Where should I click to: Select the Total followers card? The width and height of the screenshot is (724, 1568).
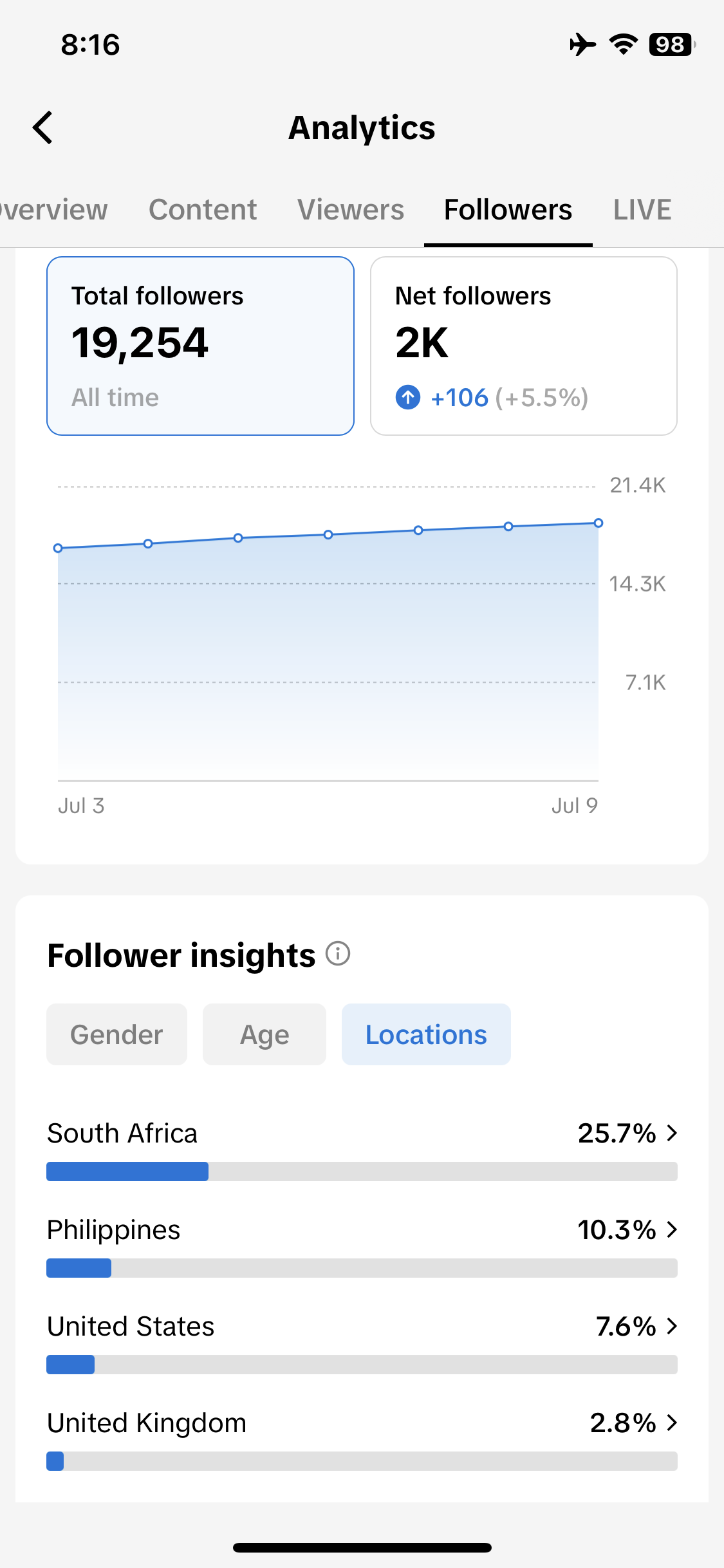coord(200,346)
